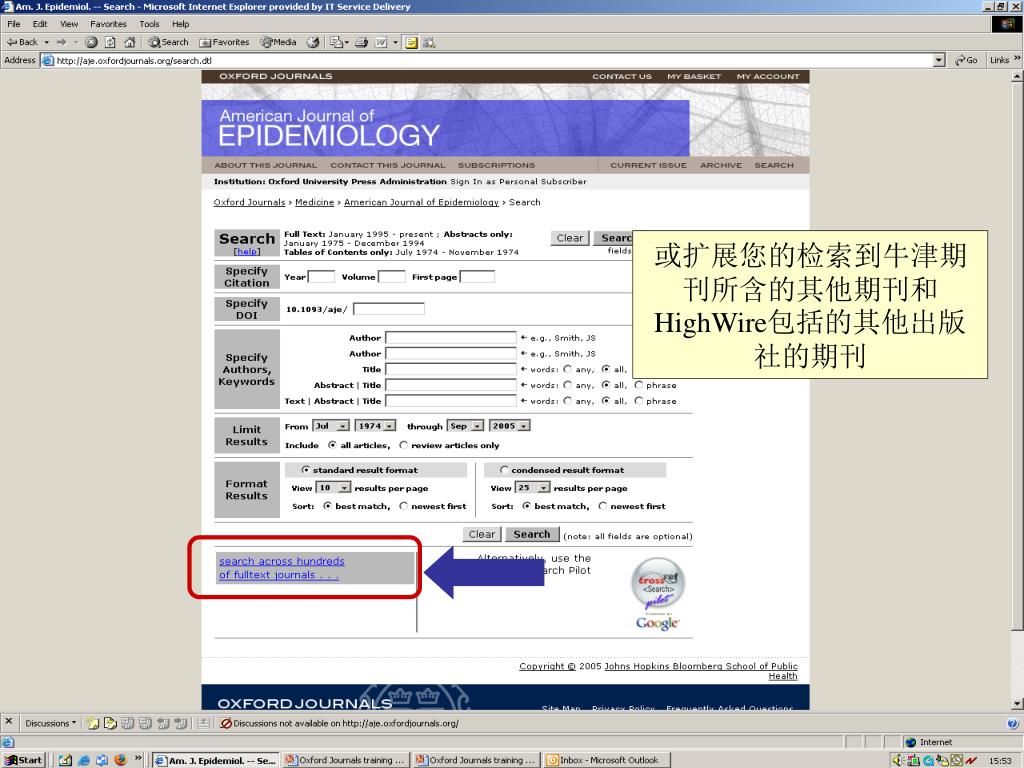This screenshot has height=768, width=1024.
Task: Open the Discussions dropdown menu
Action: coord(50,723)
